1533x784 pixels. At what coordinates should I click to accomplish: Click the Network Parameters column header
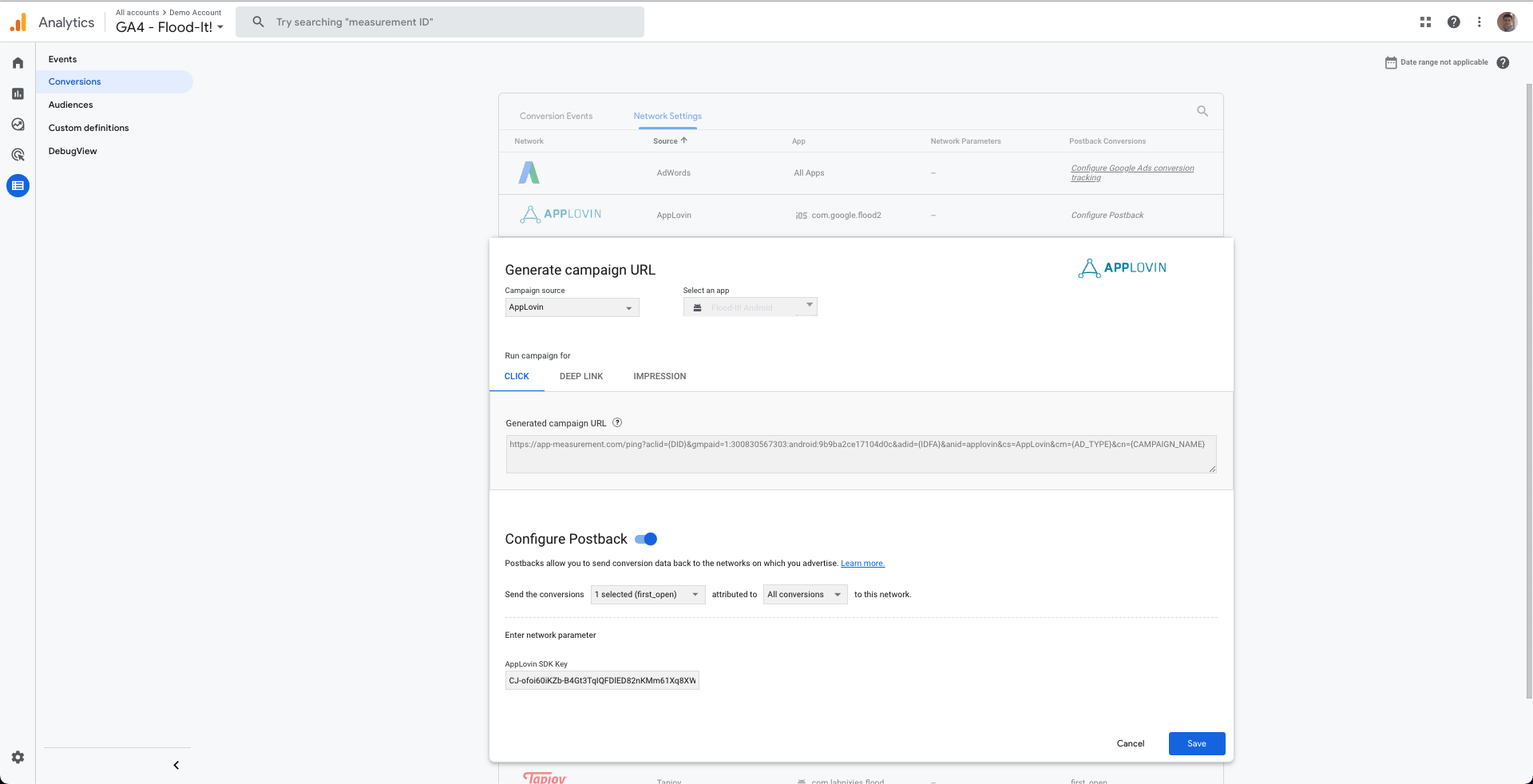(965, 141)
